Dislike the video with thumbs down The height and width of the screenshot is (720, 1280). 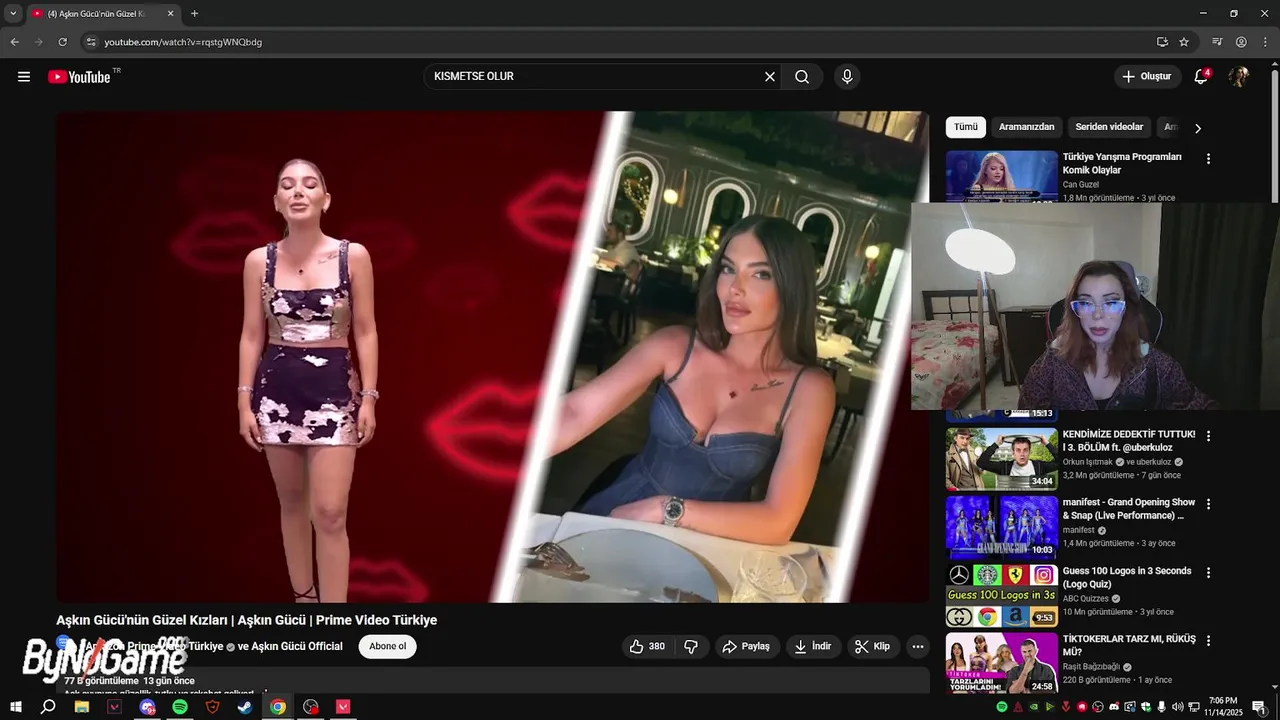[x=691, y=647]
